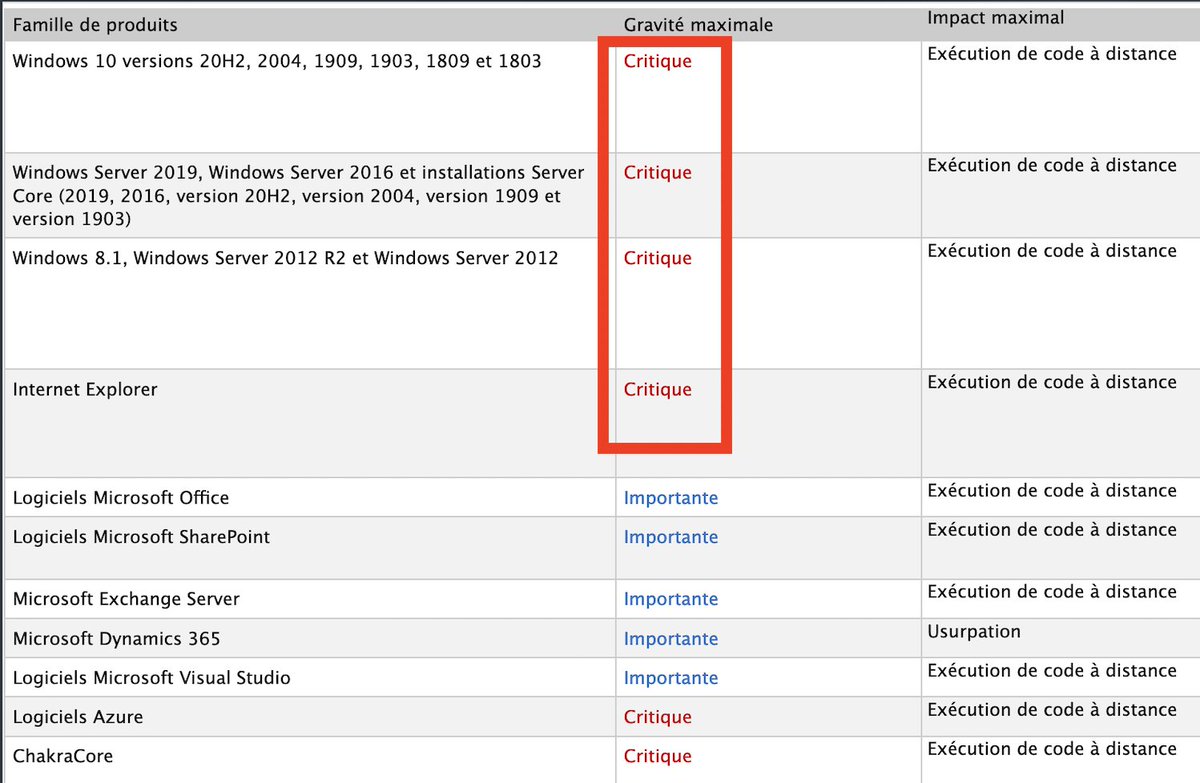Click the impact text in the Windows 10 row
Viewport: 1200px width, 783px height.
(1052, 54)
